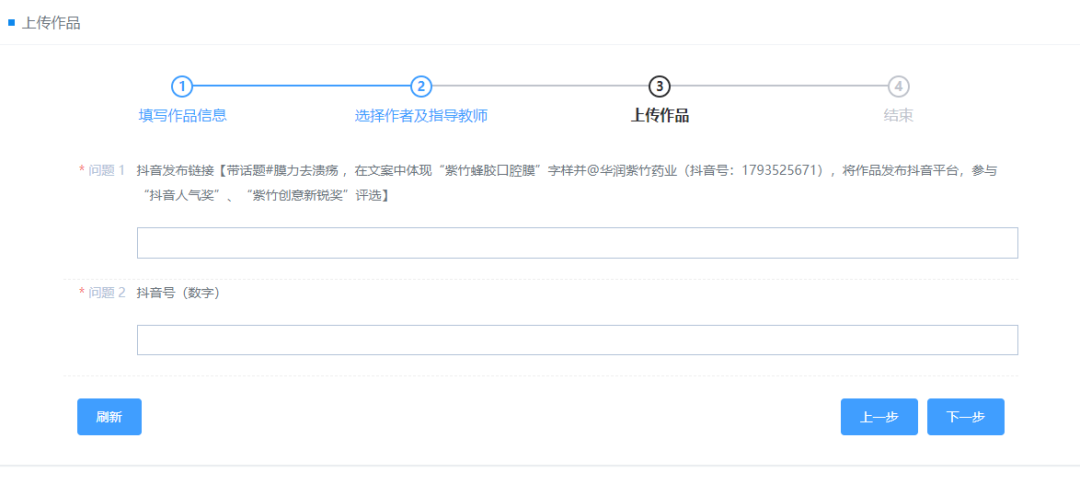Click the step 3 circle icon
The image size is (1080, 496).
pos(660,87)
